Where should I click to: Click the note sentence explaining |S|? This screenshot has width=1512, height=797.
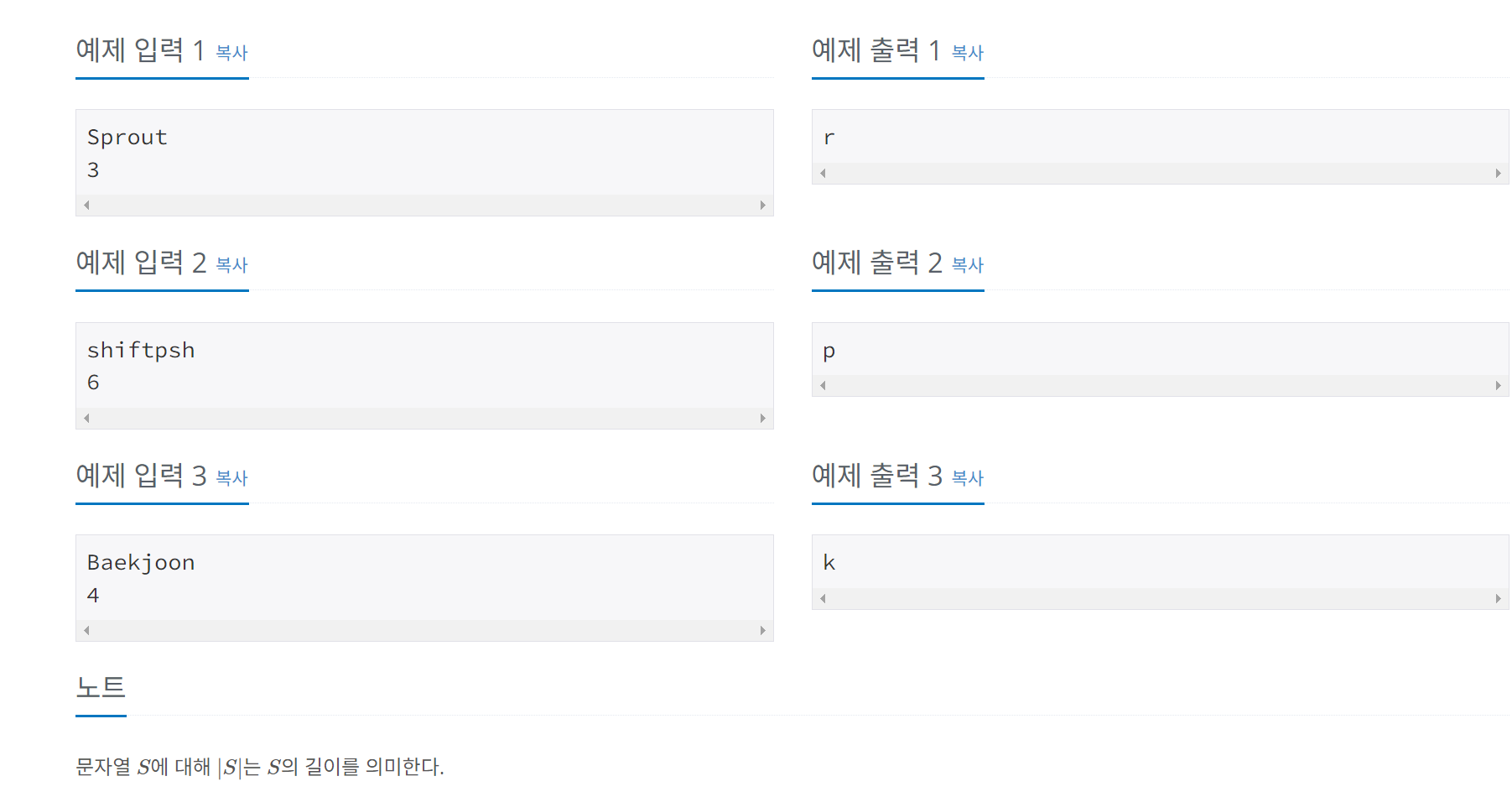point(261,764)
